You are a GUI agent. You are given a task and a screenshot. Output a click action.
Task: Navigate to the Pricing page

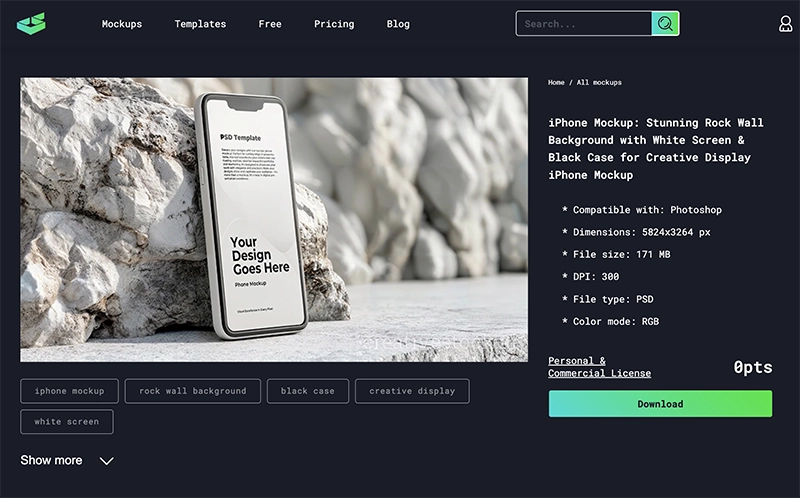pyautogui.click(x=334, y=24)
